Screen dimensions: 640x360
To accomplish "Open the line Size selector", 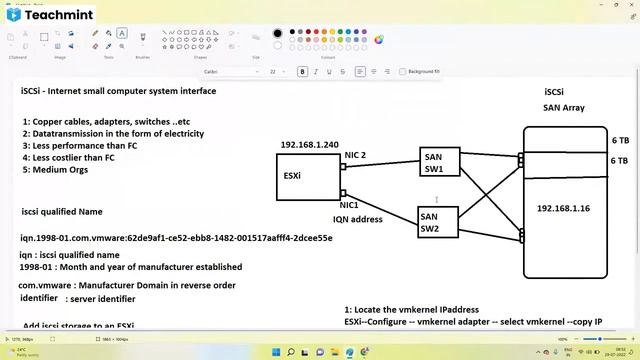I will click(256, 38).
